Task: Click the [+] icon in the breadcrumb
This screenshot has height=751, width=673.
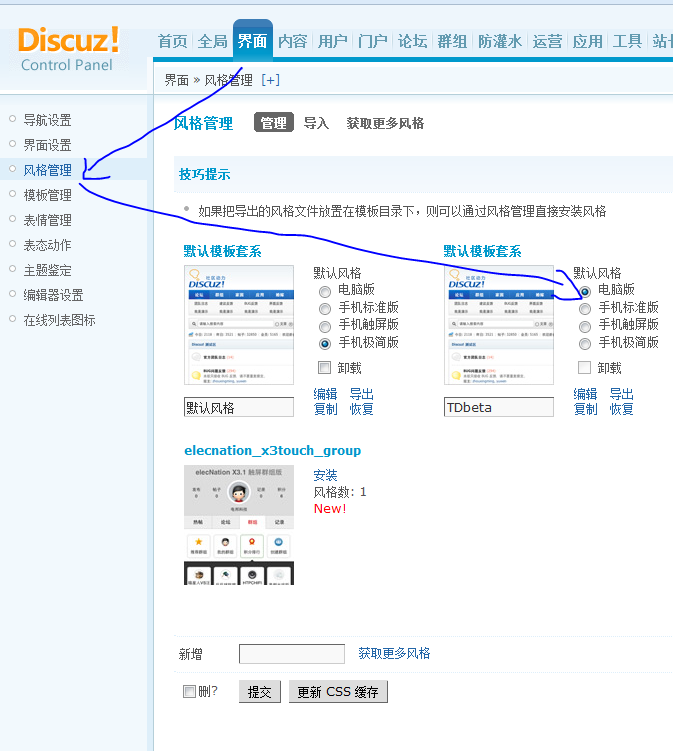Action: point(270,80)
